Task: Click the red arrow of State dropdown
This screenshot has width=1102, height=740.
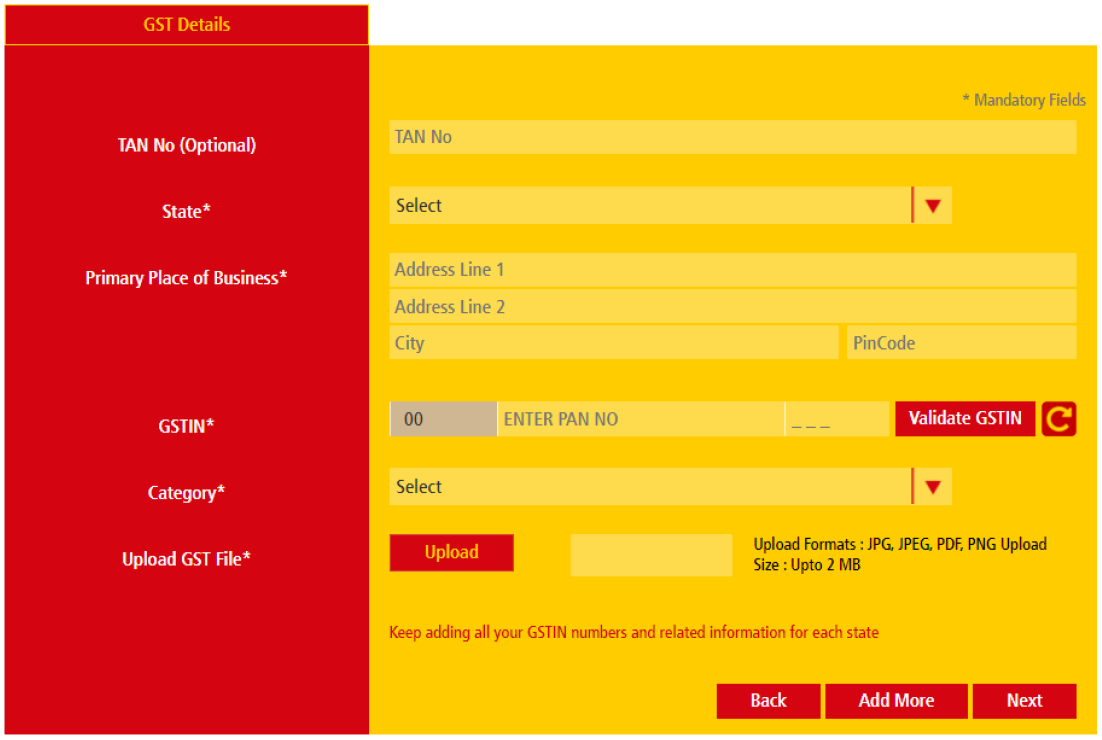Action: pos(933,206)
